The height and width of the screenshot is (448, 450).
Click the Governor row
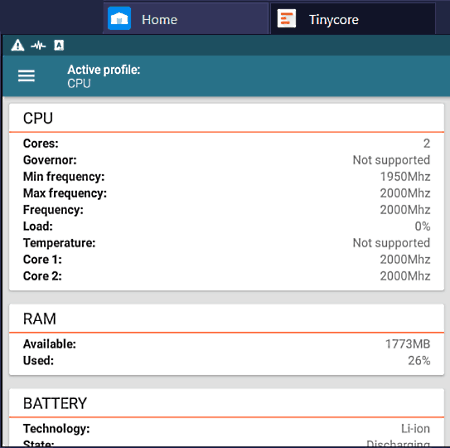(227, 160)
